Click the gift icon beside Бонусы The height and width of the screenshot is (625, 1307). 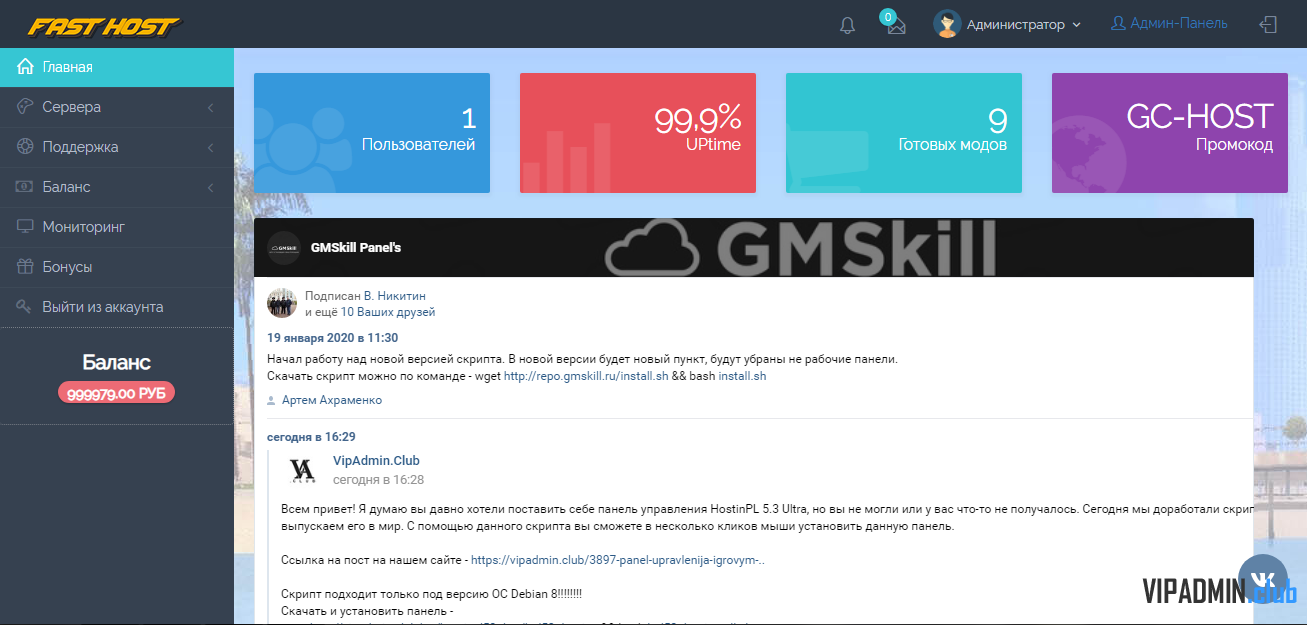(x=26, y=266)
